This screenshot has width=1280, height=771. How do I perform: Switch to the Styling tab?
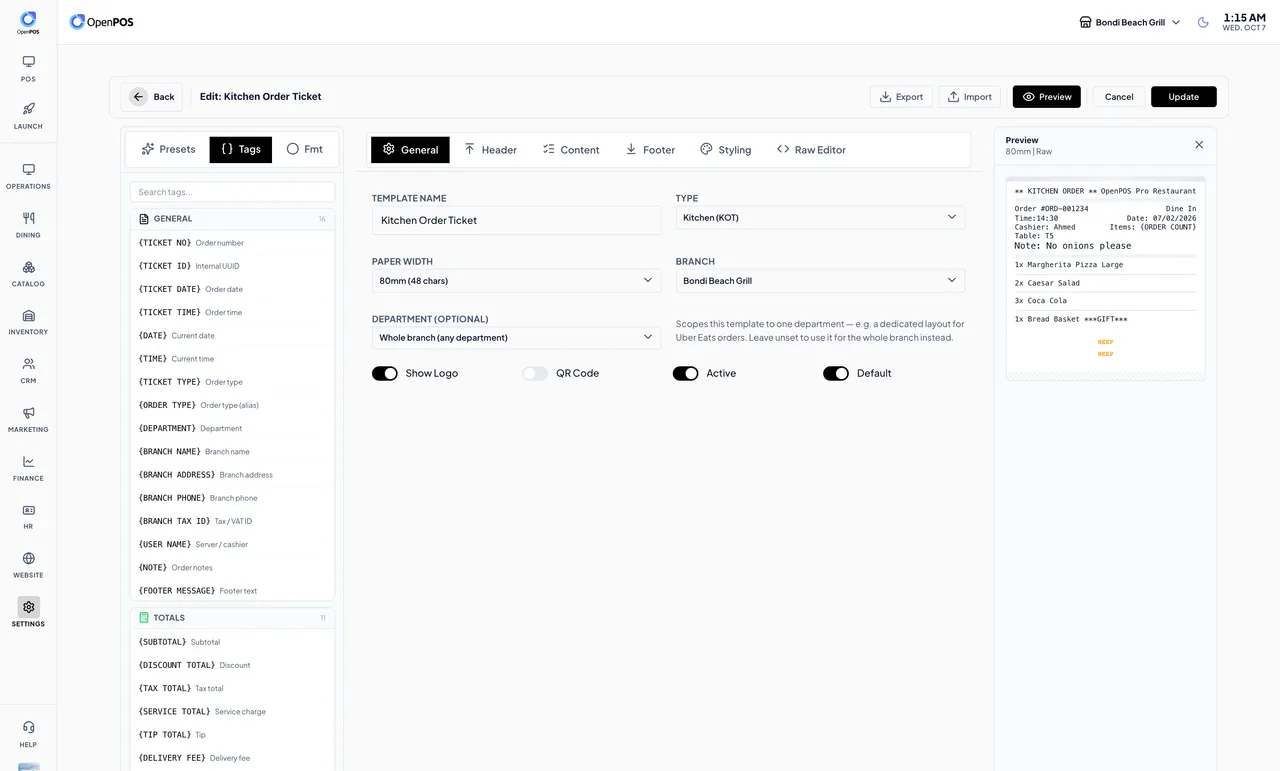coord(725,150)
